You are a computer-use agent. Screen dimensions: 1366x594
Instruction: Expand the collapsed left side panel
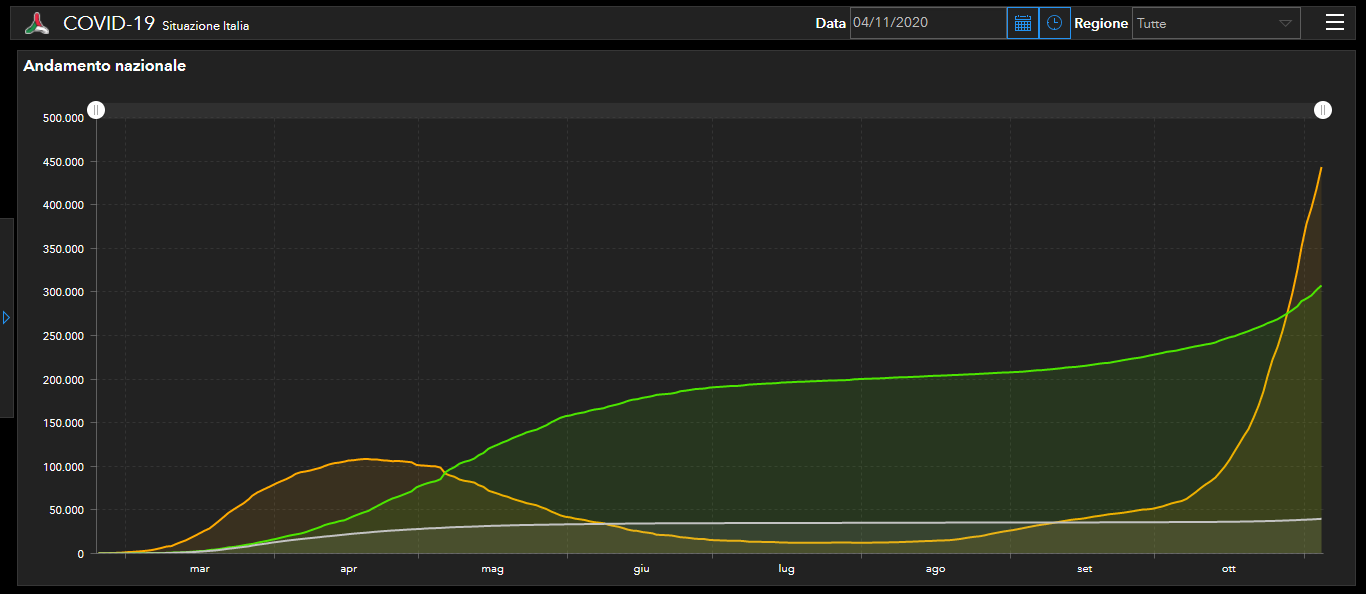[6, 317]
